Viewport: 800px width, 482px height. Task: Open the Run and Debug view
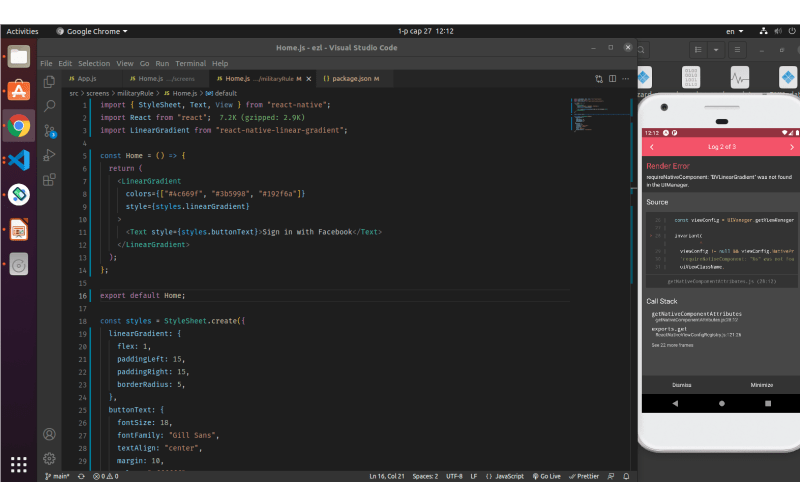pyautogui.click(x=49, y=155)
